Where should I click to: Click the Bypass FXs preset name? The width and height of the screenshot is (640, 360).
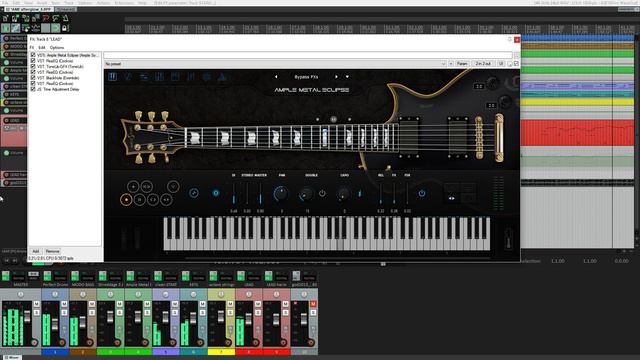(306, 77)
